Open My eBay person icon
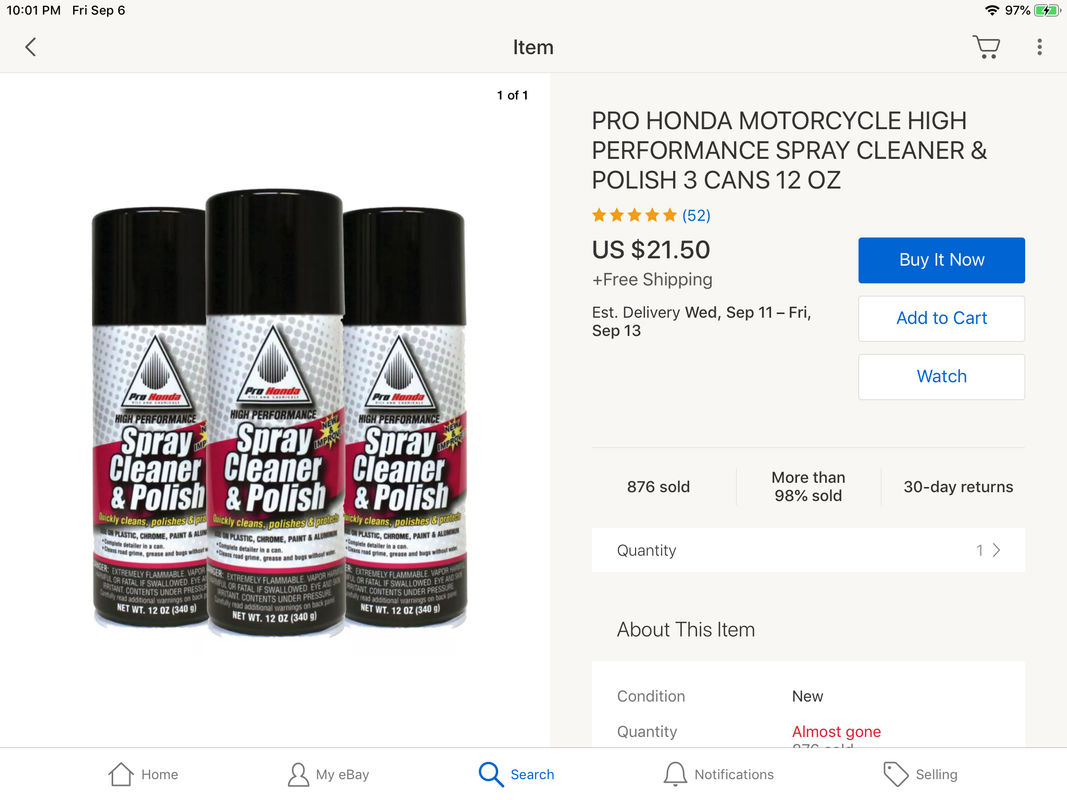The image size is (1067, 800). tap(298, 774)
